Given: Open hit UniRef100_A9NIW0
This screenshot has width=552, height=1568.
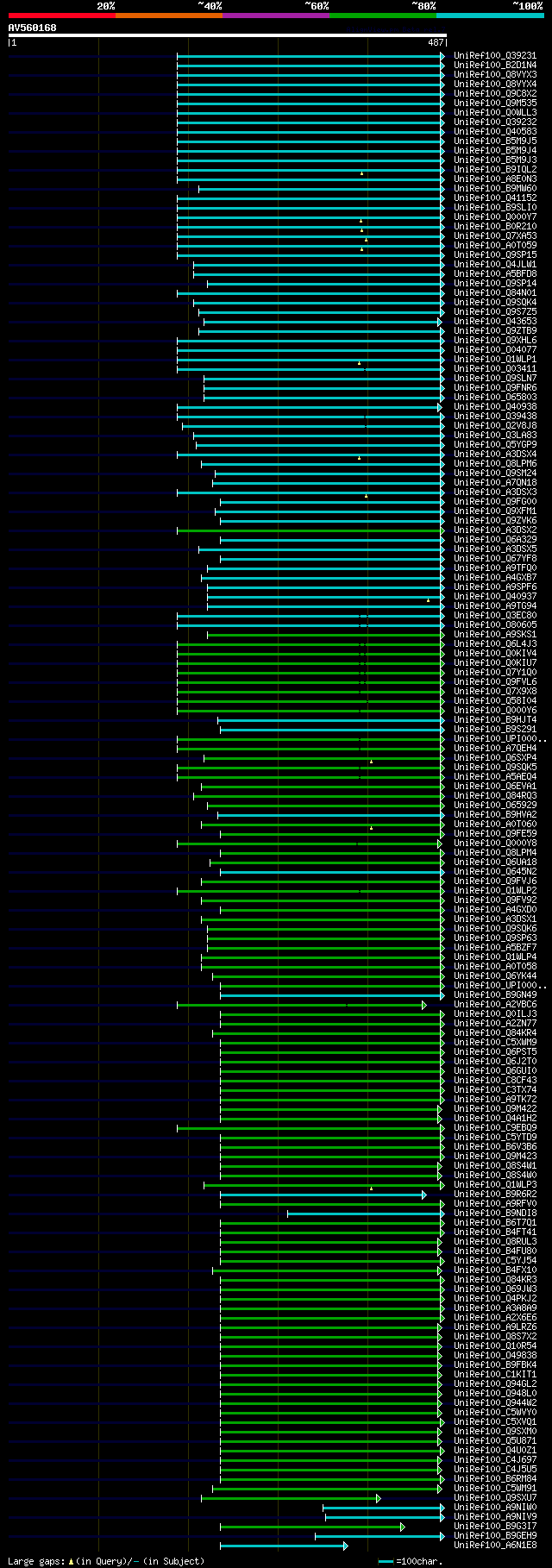Looking at the screenshot, I should point(495,1508).
